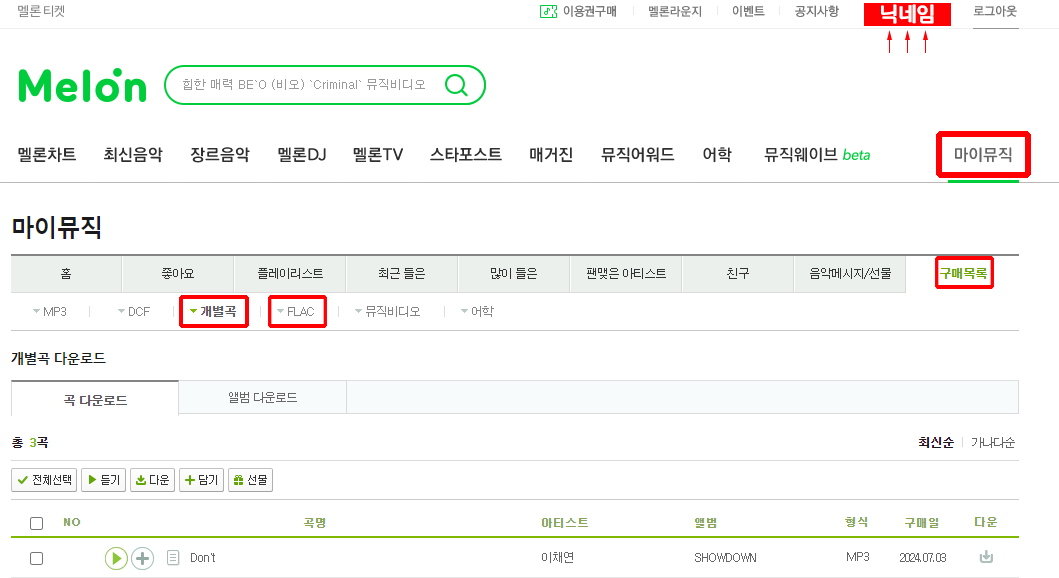
Task: Play the song Don't
Action: point(116,558)
